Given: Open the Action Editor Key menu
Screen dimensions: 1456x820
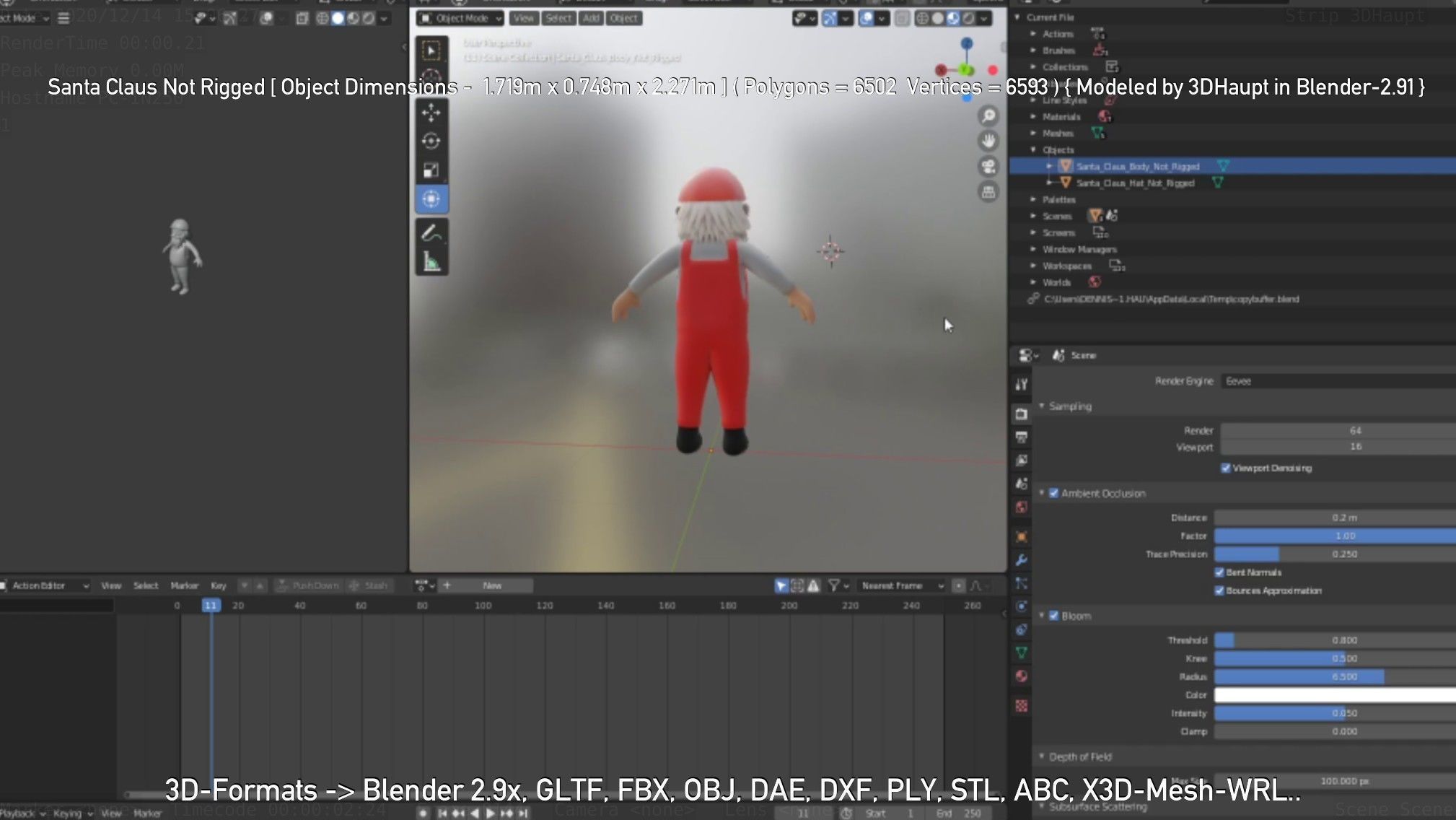Looking at the screenshot, I should pyautogui.click(x=219, y=585).
